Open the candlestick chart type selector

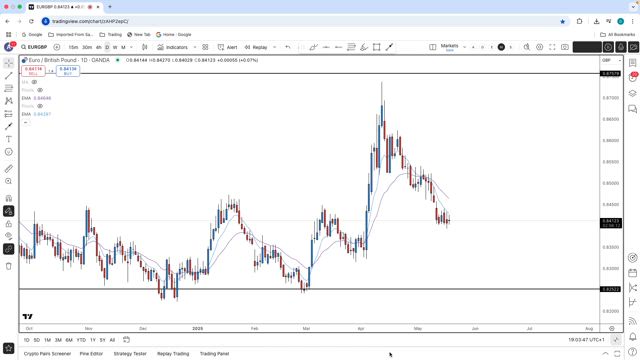[x=144, y=47]
